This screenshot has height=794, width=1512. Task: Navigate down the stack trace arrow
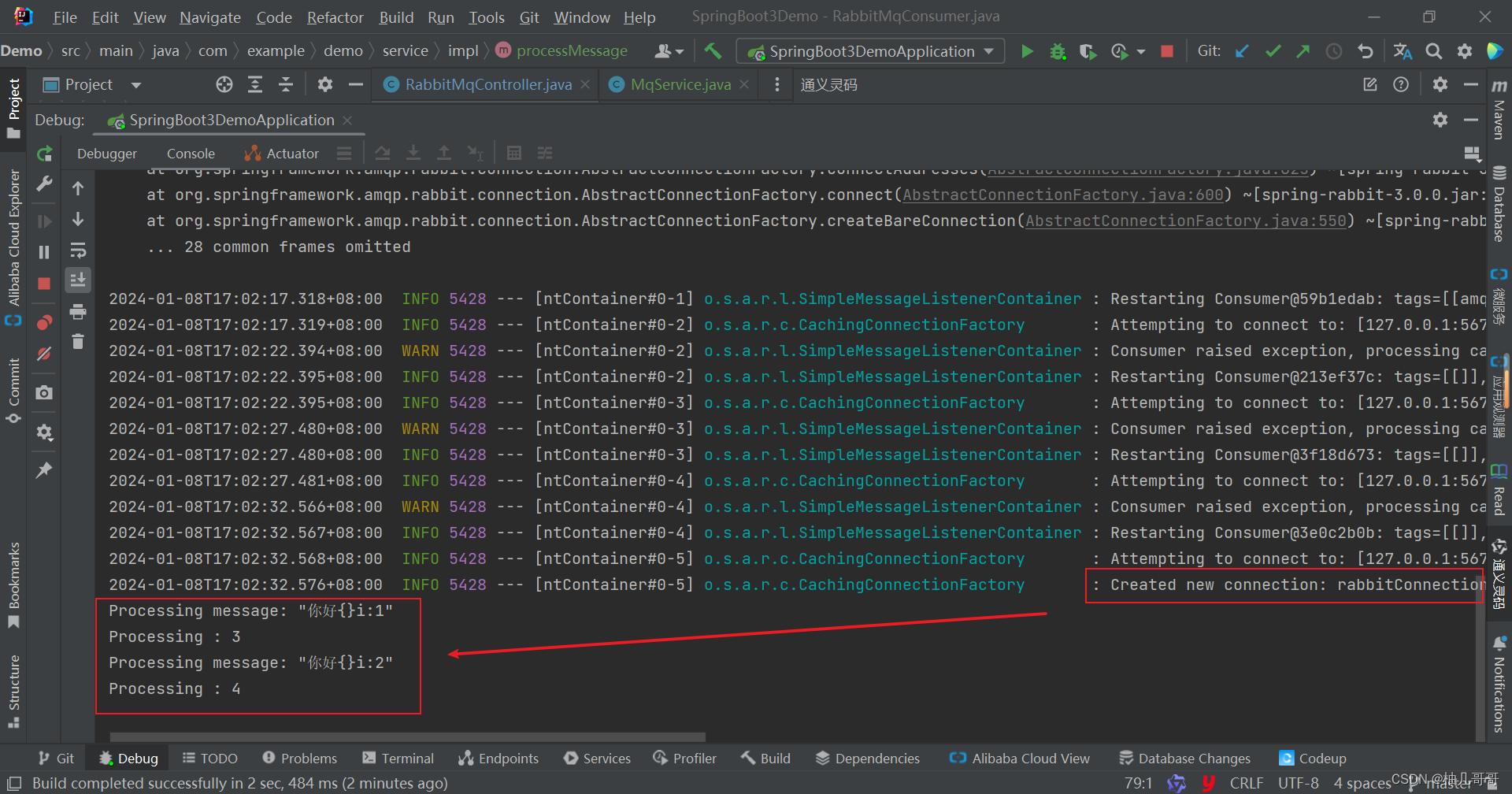pyautogui.click(x=78, y=219)
